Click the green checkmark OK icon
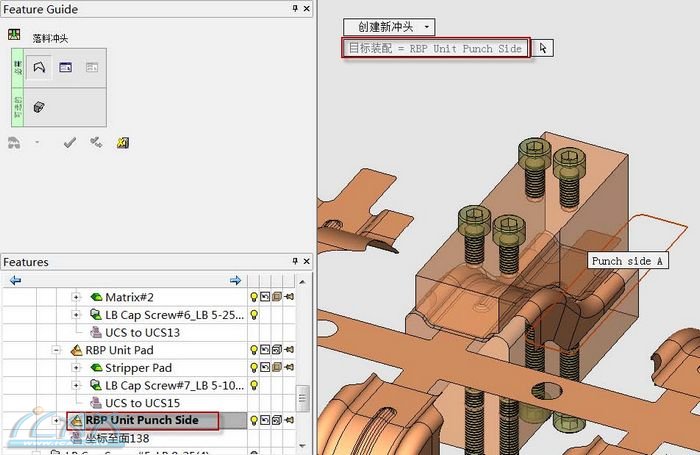The width and height of the screenshot is (700, 455). coord(69,142)
